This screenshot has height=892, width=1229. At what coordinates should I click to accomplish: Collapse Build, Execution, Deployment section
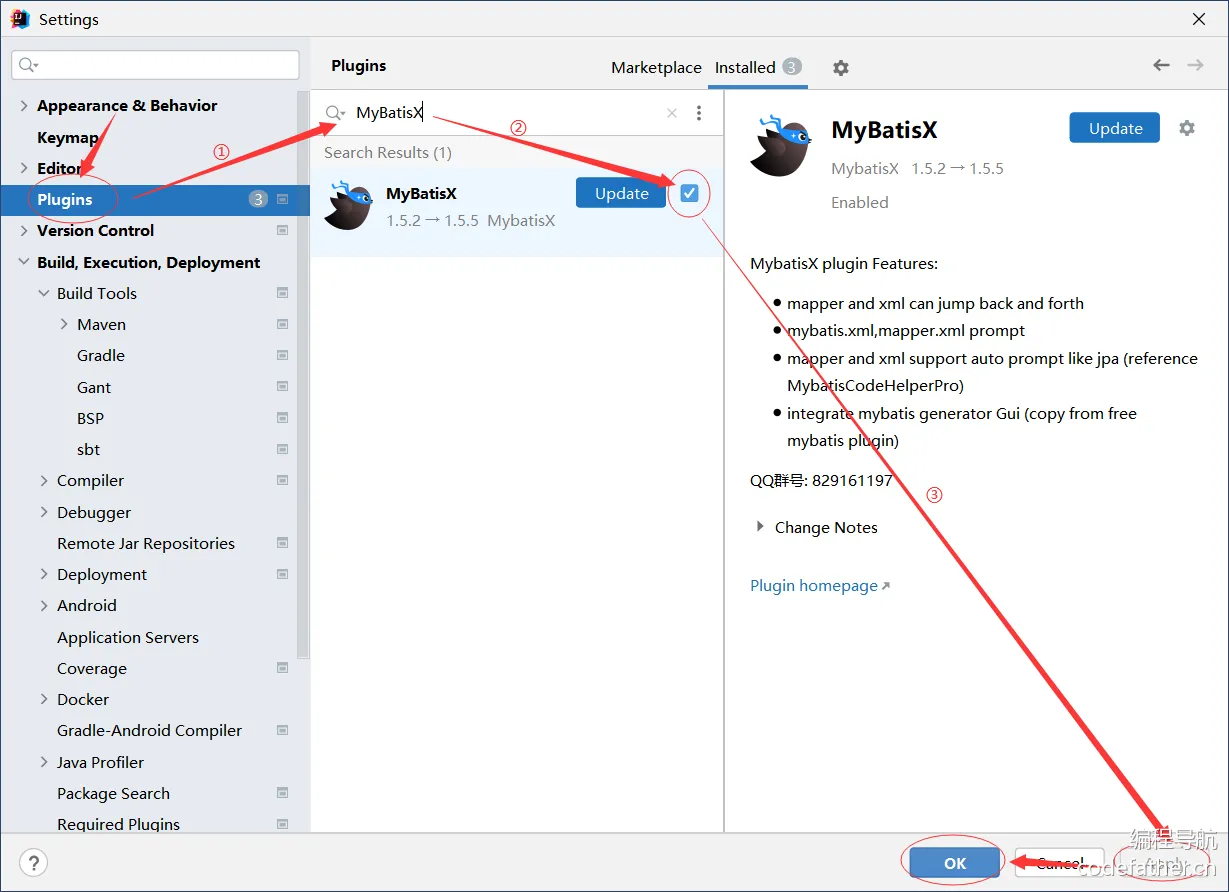pyautogui.click(x=24, y=262)
